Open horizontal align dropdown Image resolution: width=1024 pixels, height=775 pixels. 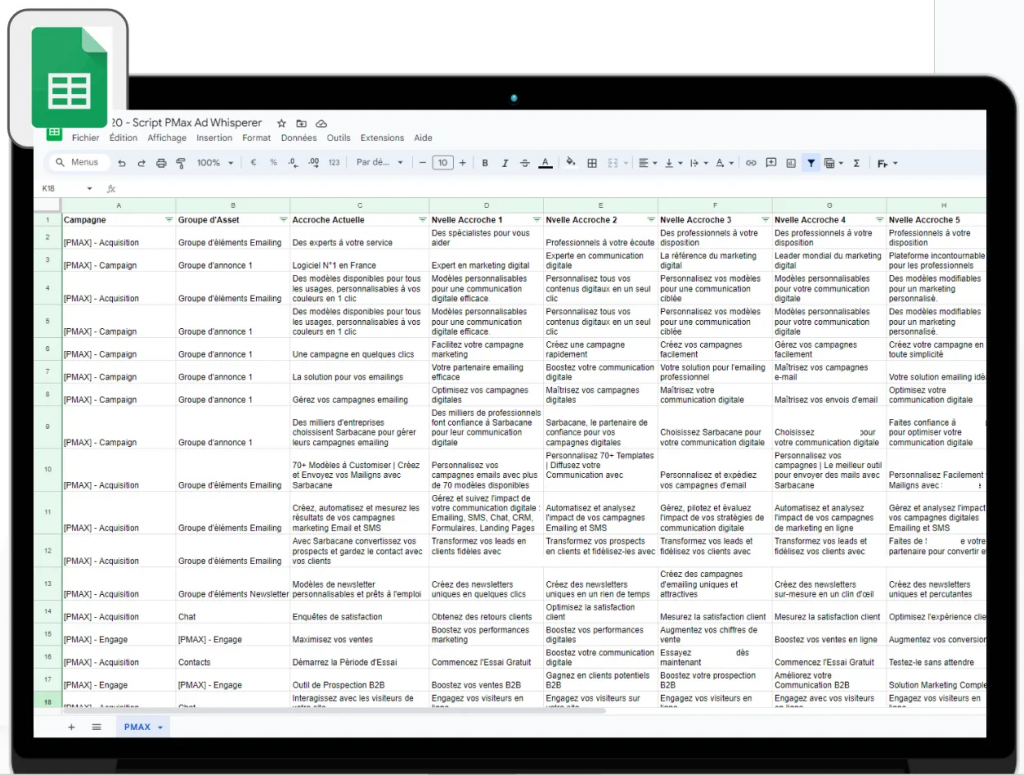pyautogui.click(x=648, y=163)
